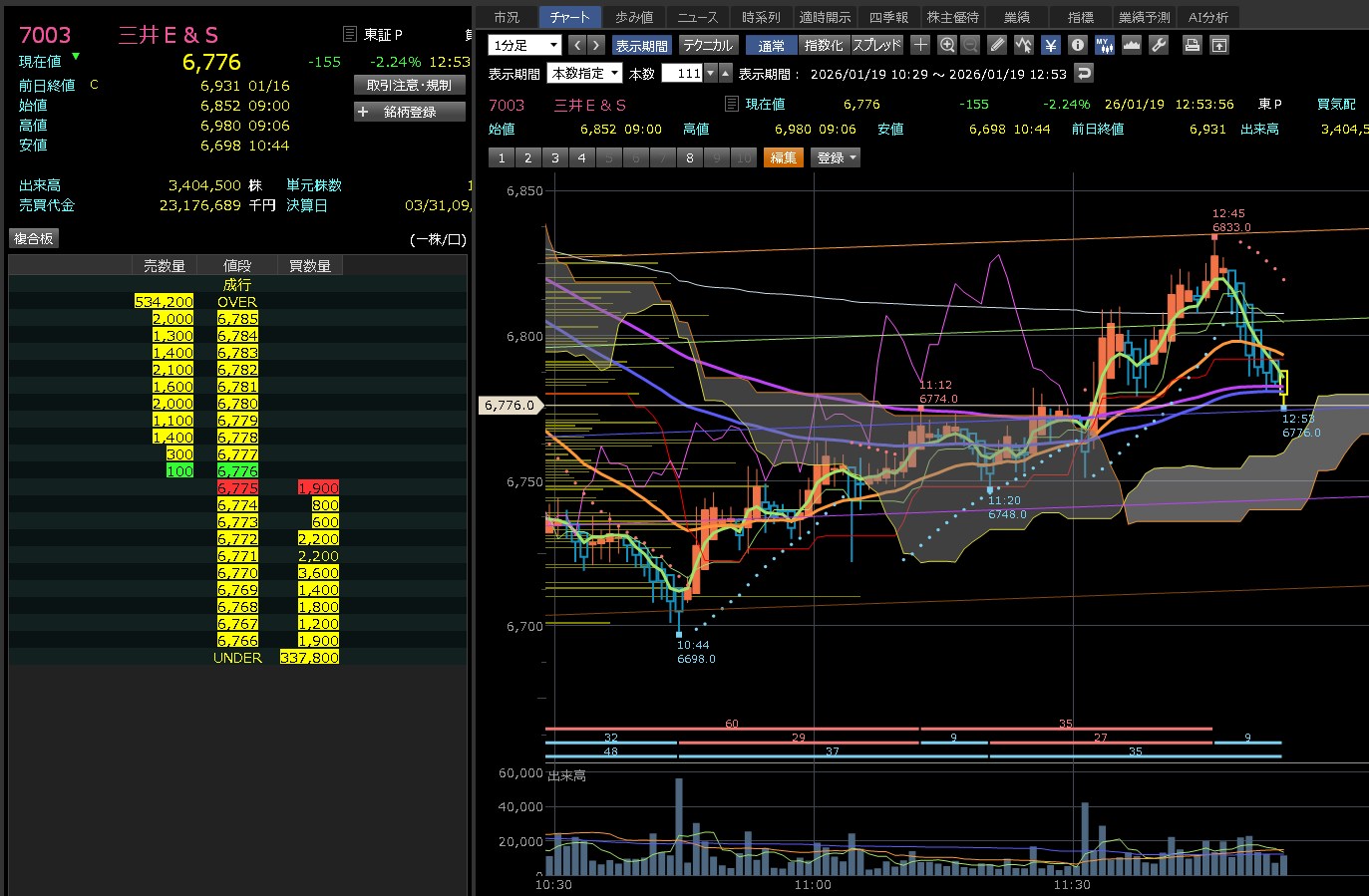Zoom in on the chart with magnifier plus
Screen dimensions: 1369x896
point(946,45)
